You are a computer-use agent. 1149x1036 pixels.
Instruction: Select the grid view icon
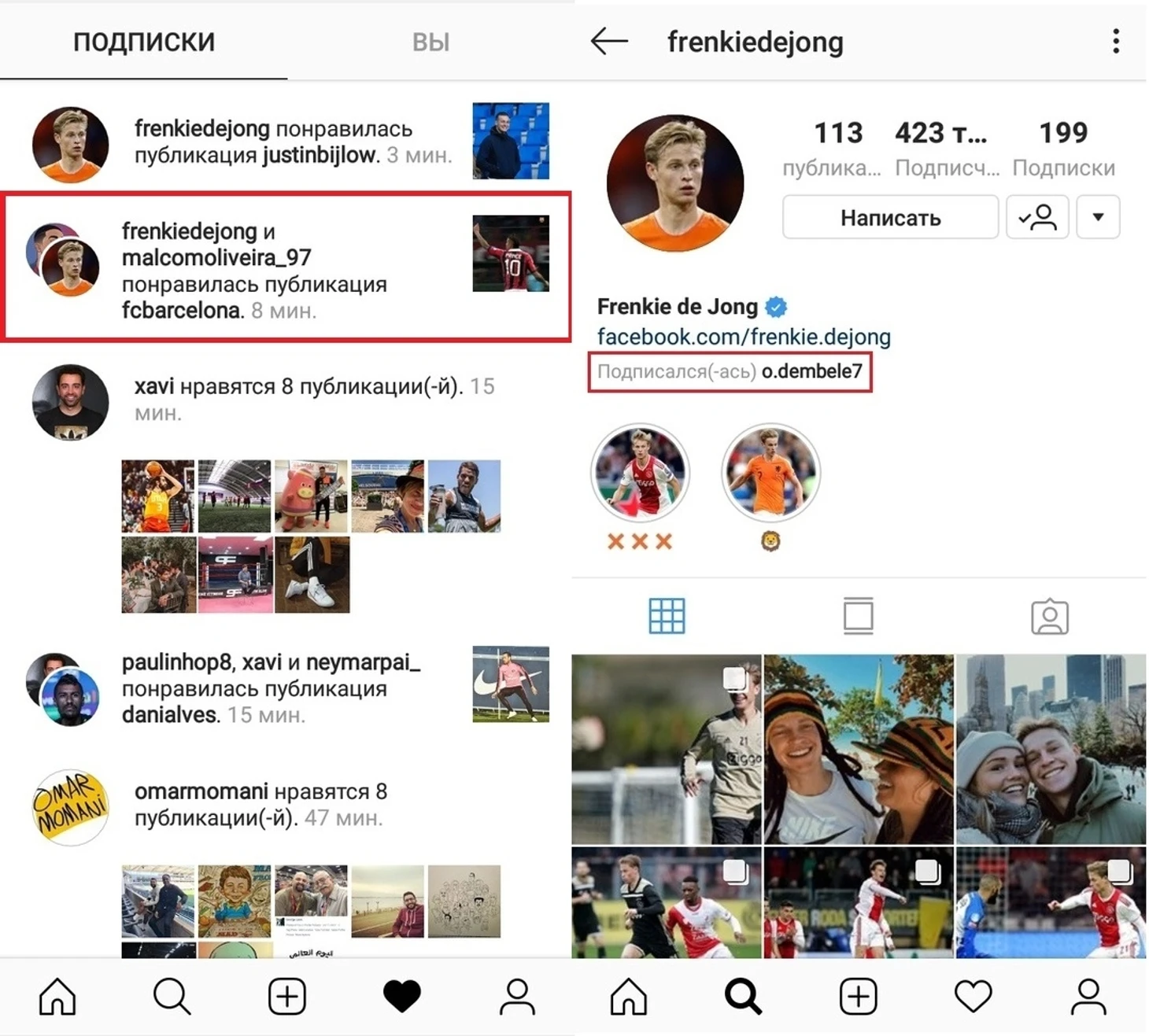[667, 616]
